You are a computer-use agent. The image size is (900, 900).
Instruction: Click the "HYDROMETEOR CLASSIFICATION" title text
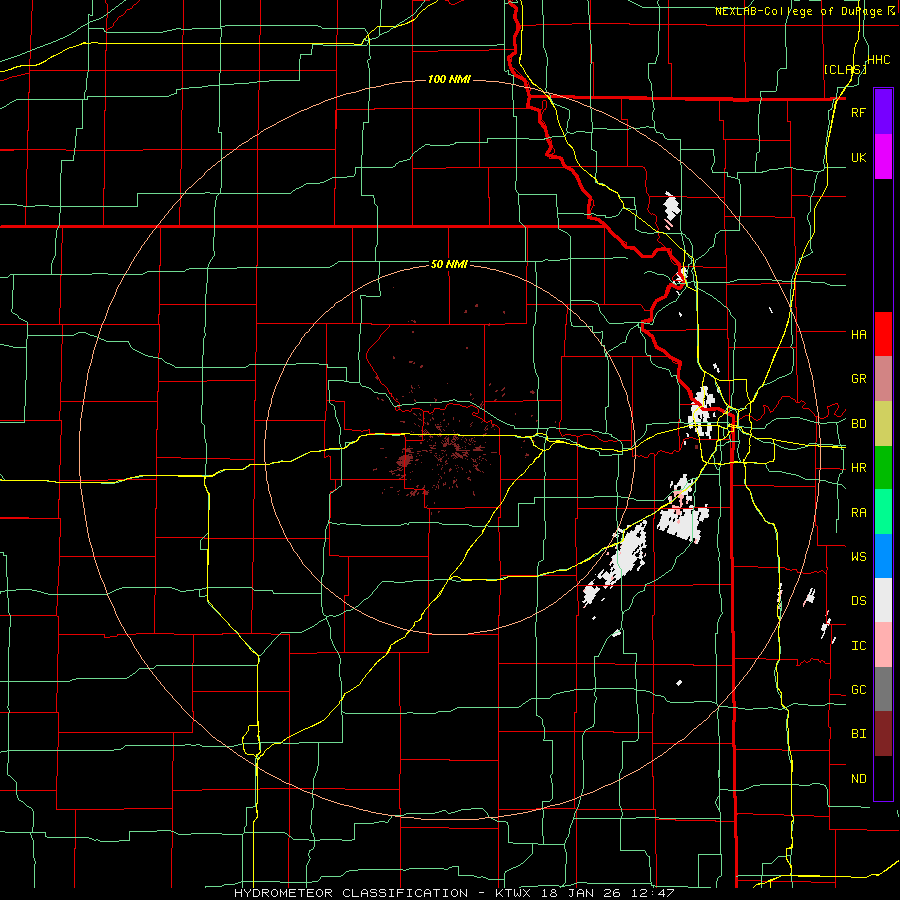(351, 893)
